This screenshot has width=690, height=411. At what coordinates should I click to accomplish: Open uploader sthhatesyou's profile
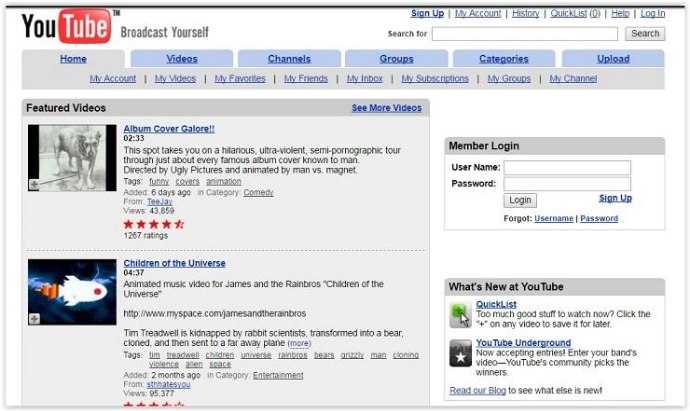[x=169, y=384]
